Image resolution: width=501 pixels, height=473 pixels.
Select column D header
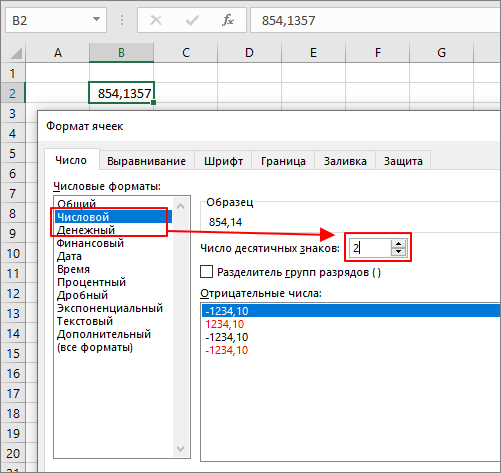[x=249, y=53]
